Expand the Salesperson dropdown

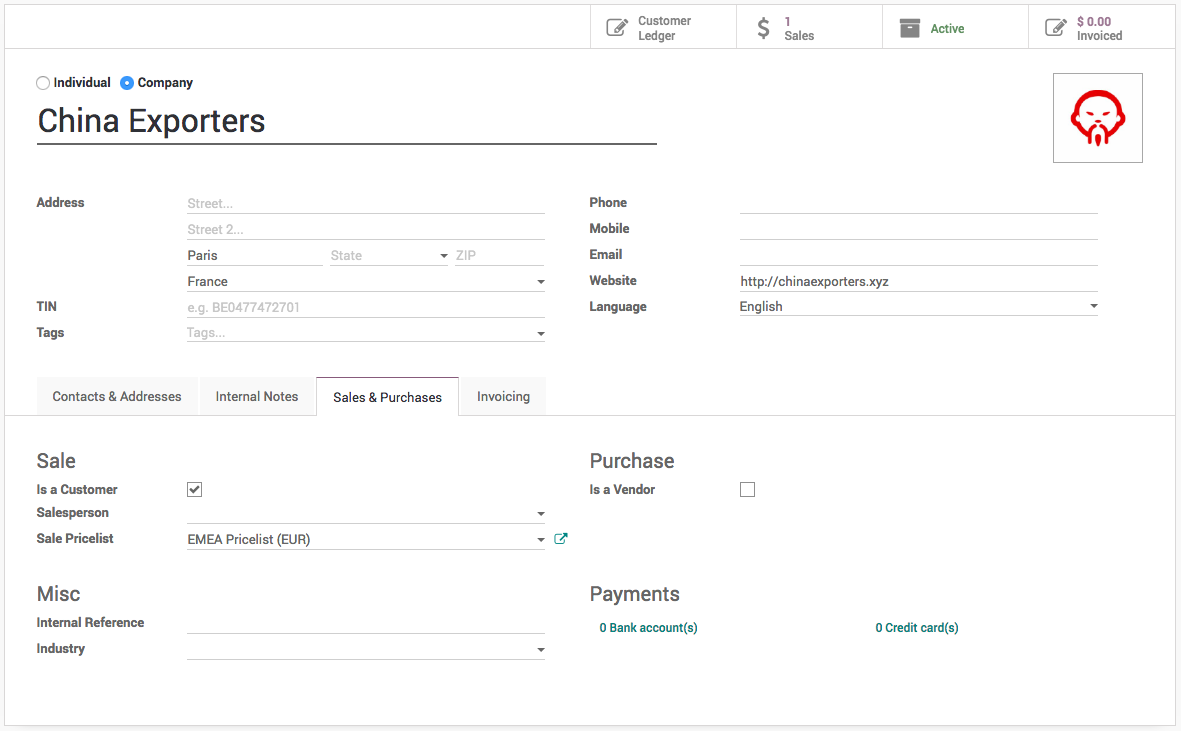pyautogui.click(x=540, y=514)
